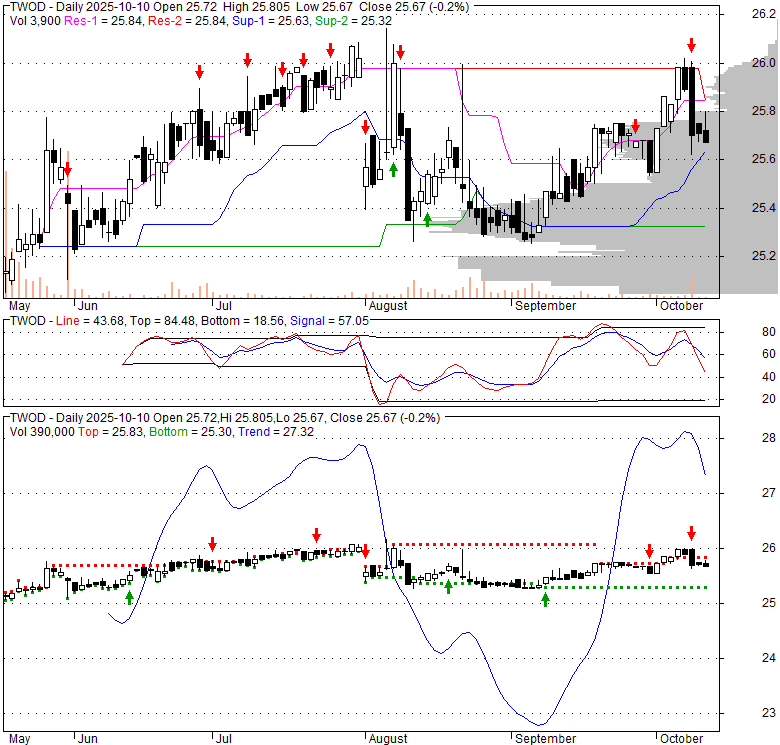Click the 23 label on the trend axis
The height and width of the screenshot is (745, 780).
coord(769,713)
